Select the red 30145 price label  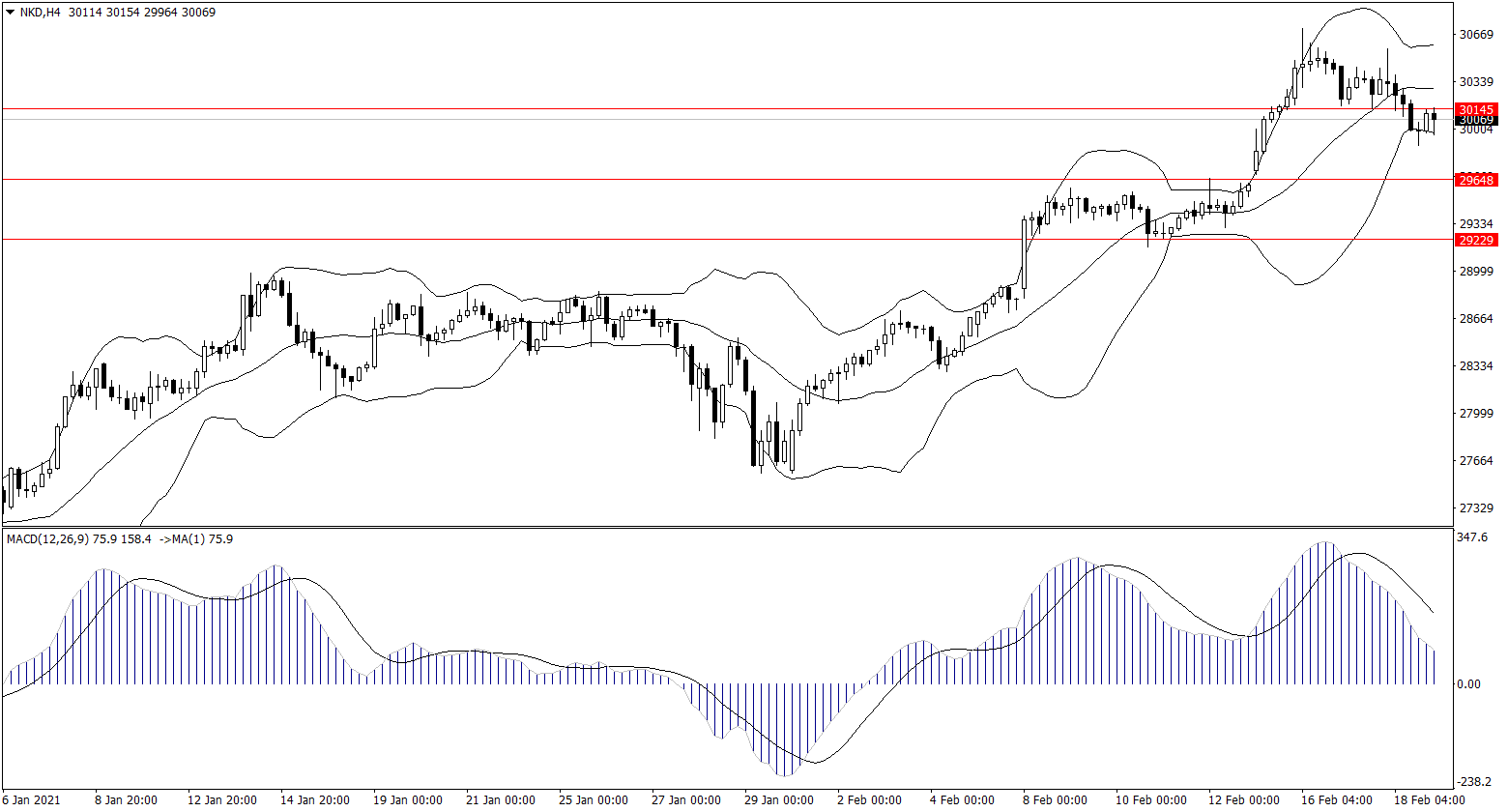[x=1476, y=109]
